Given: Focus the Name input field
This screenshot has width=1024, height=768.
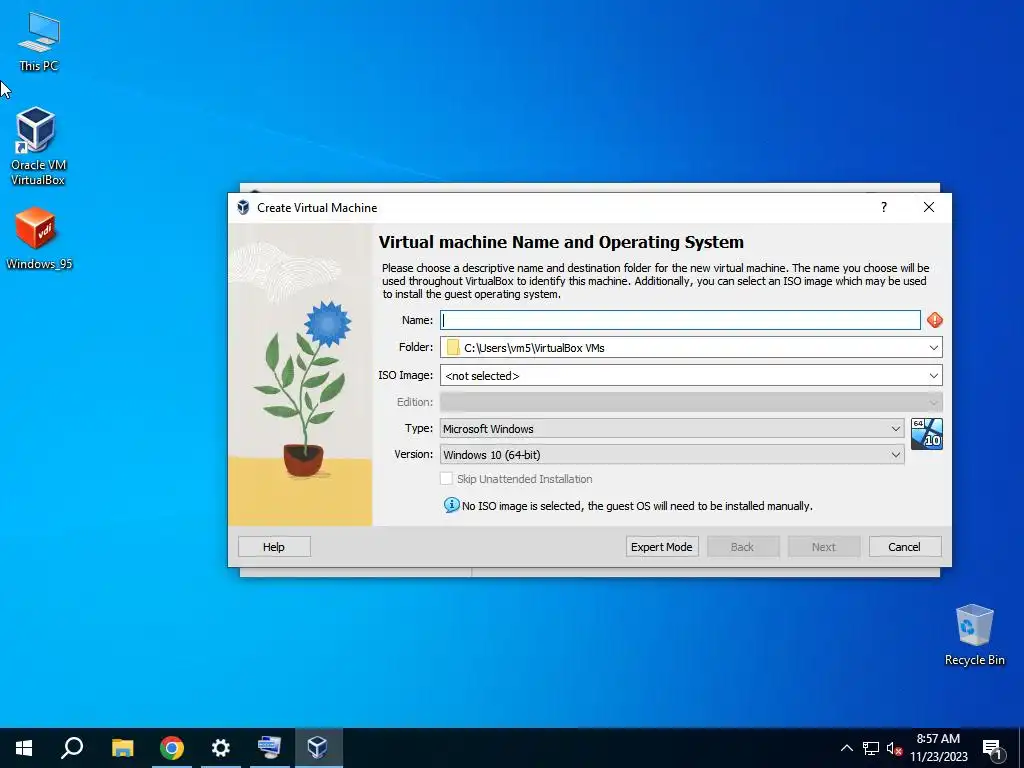Looking at the screenshot, I should [680, 320].
